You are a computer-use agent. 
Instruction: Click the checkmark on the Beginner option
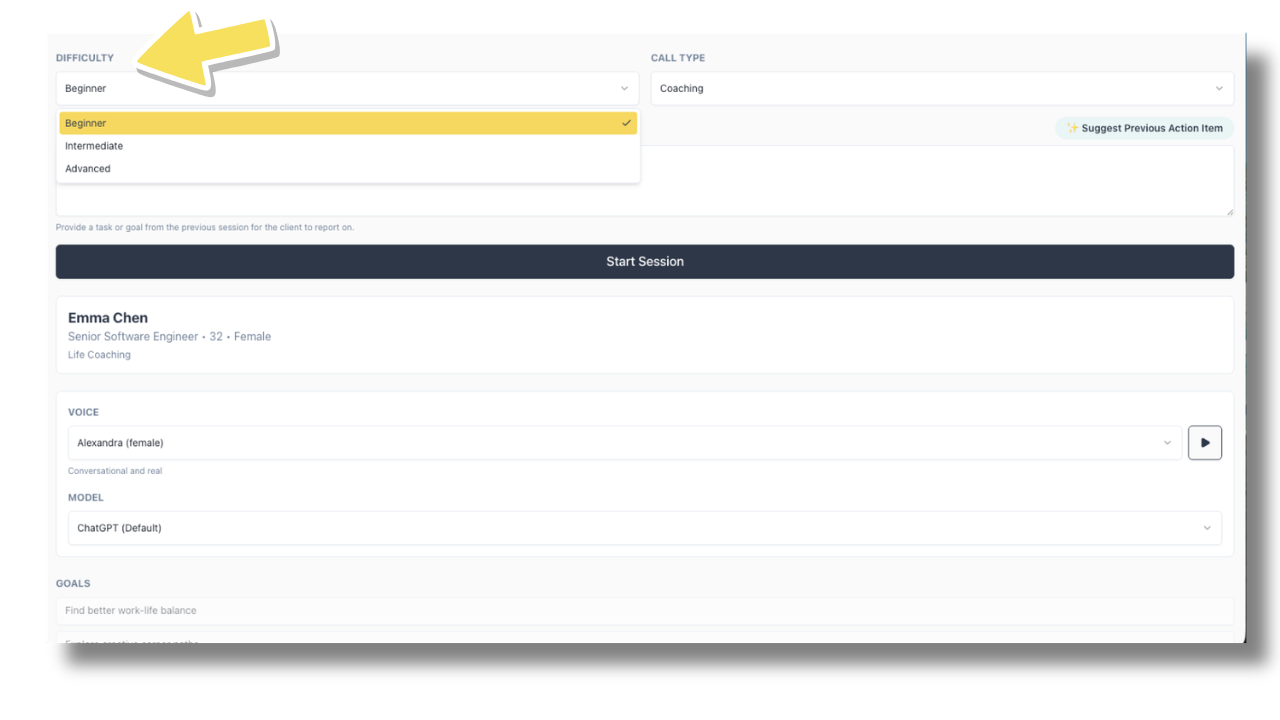[x=626, y=123]
